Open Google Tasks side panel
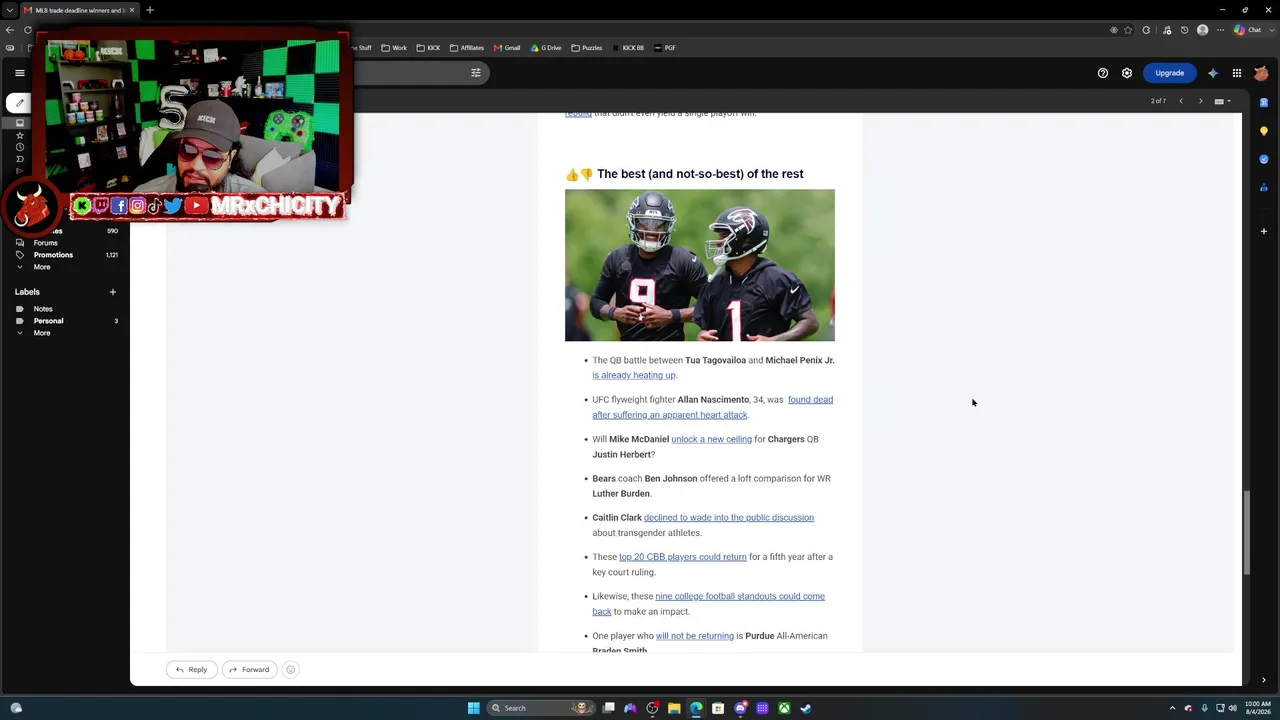 (1264, 159)
